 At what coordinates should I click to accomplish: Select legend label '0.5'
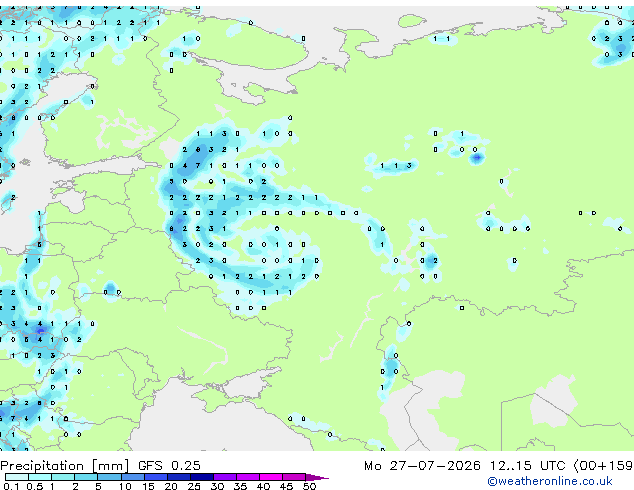point(35,486)
